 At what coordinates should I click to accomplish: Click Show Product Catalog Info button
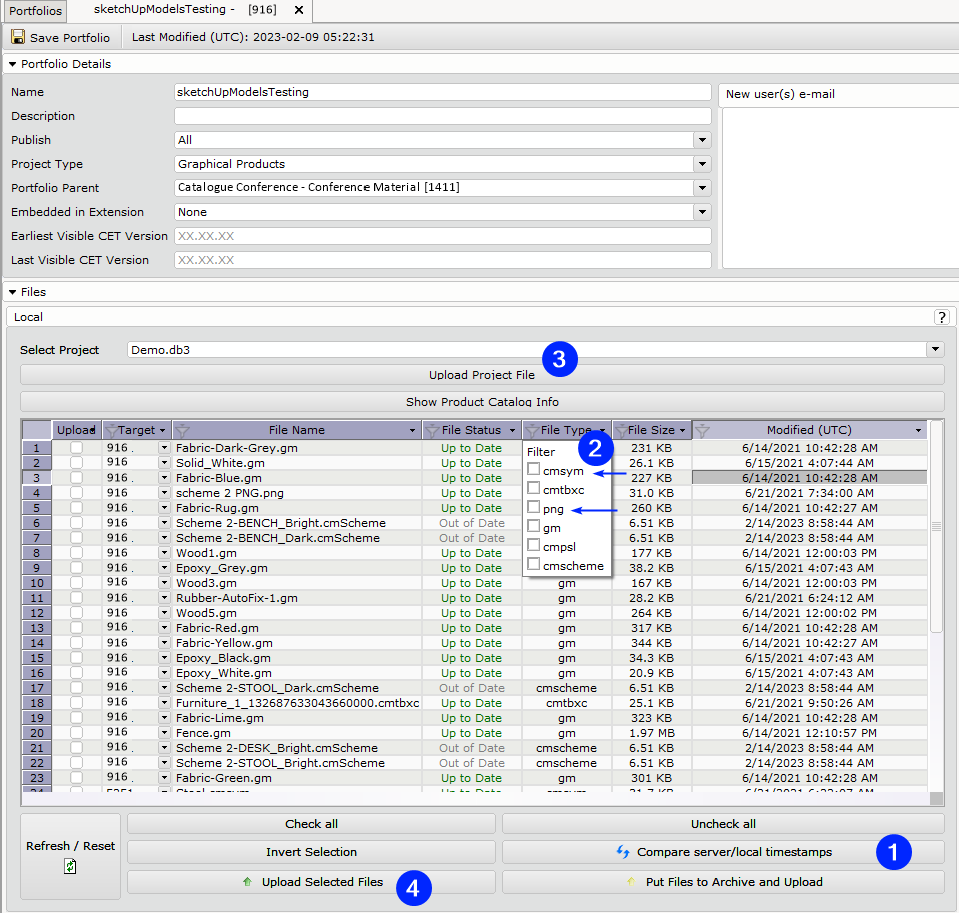pyautogui.click(x=482, y=402)
